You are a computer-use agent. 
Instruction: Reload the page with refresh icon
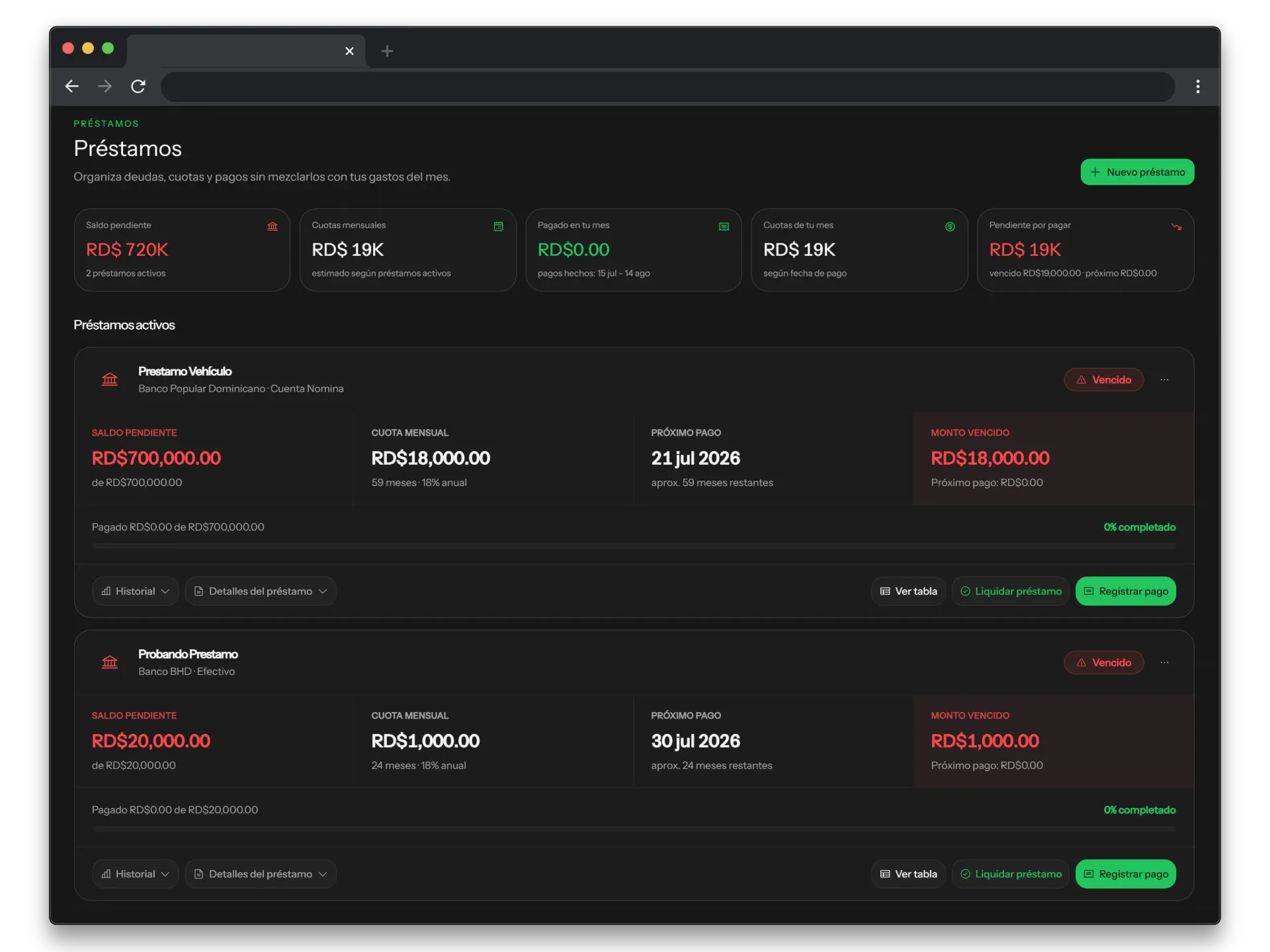click(138, 86)
